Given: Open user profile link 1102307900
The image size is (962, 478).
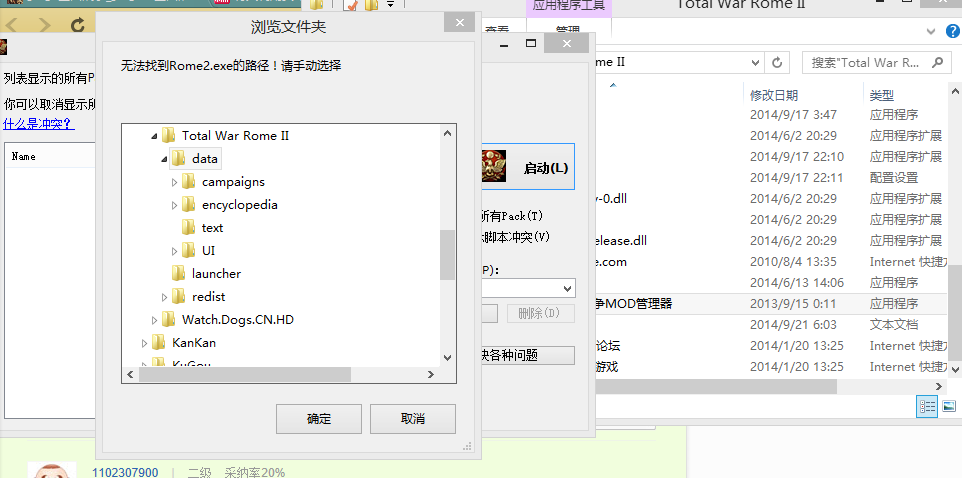Looking at the screenshot, I should click(x=125, y=472).
